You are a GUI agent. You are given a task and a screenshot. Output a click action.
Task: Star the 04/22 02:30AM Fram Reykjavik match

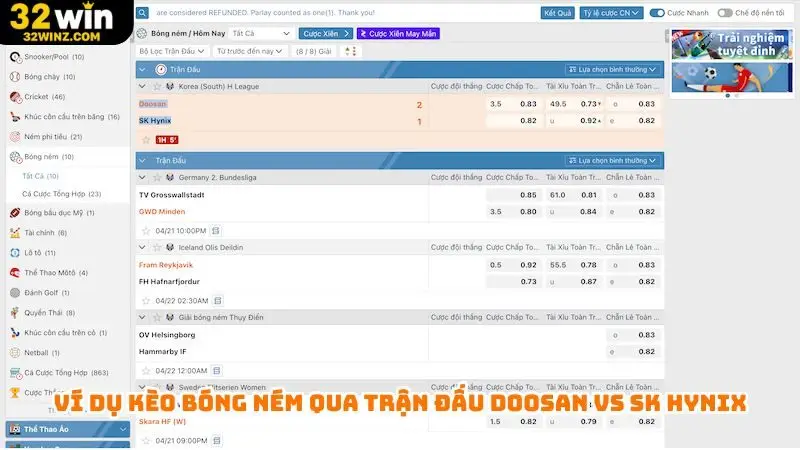pyautogui.click(x=146, y=301)
